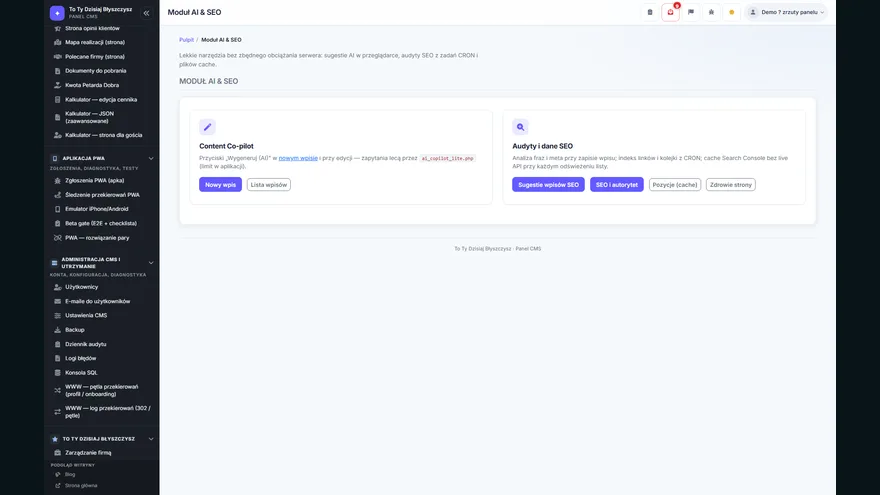Click the Administracja CMS i utrzymanie header
Screen dimensions: 880x495
click(x=91, y=263)
